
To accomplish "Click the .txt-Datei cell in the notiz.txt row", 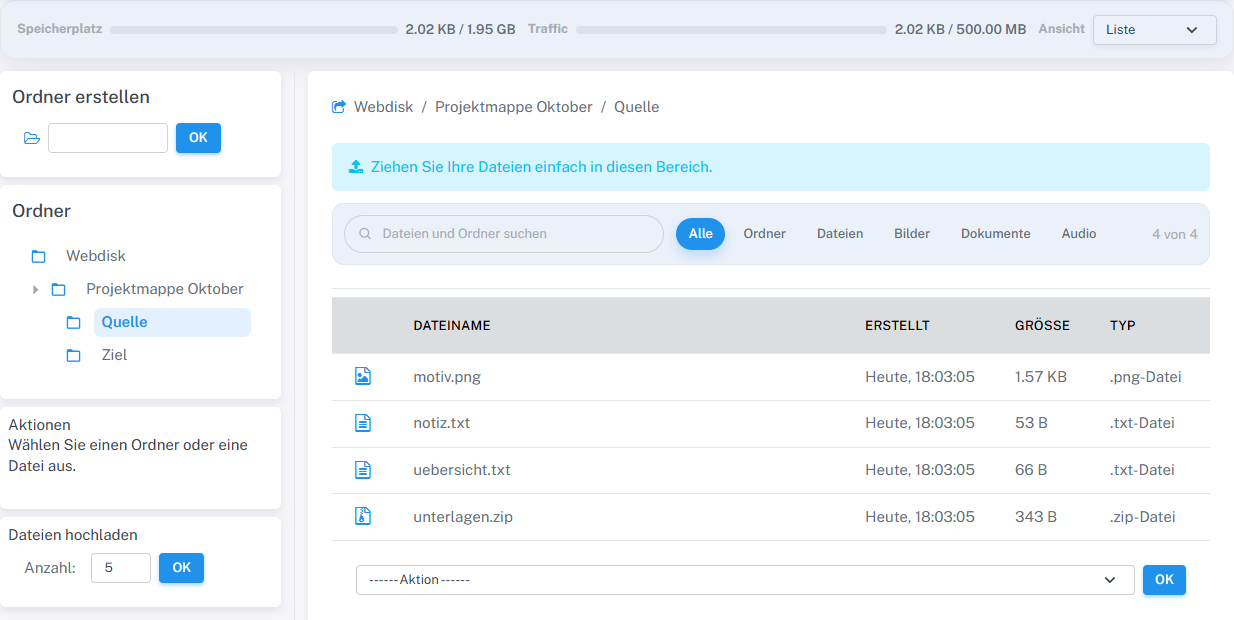I will [1142, 423].
